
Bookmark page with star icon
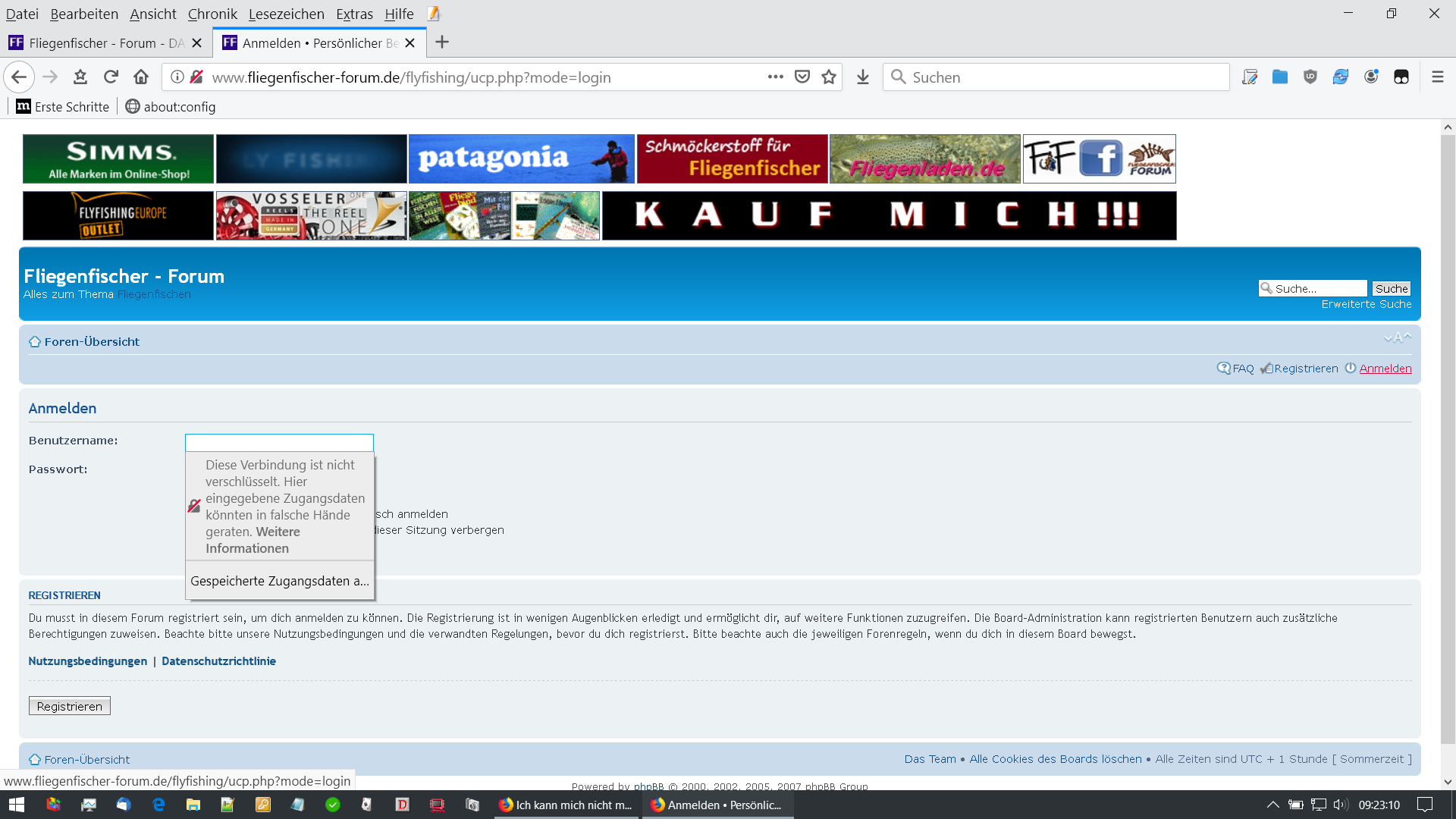(x=829, y=77)
